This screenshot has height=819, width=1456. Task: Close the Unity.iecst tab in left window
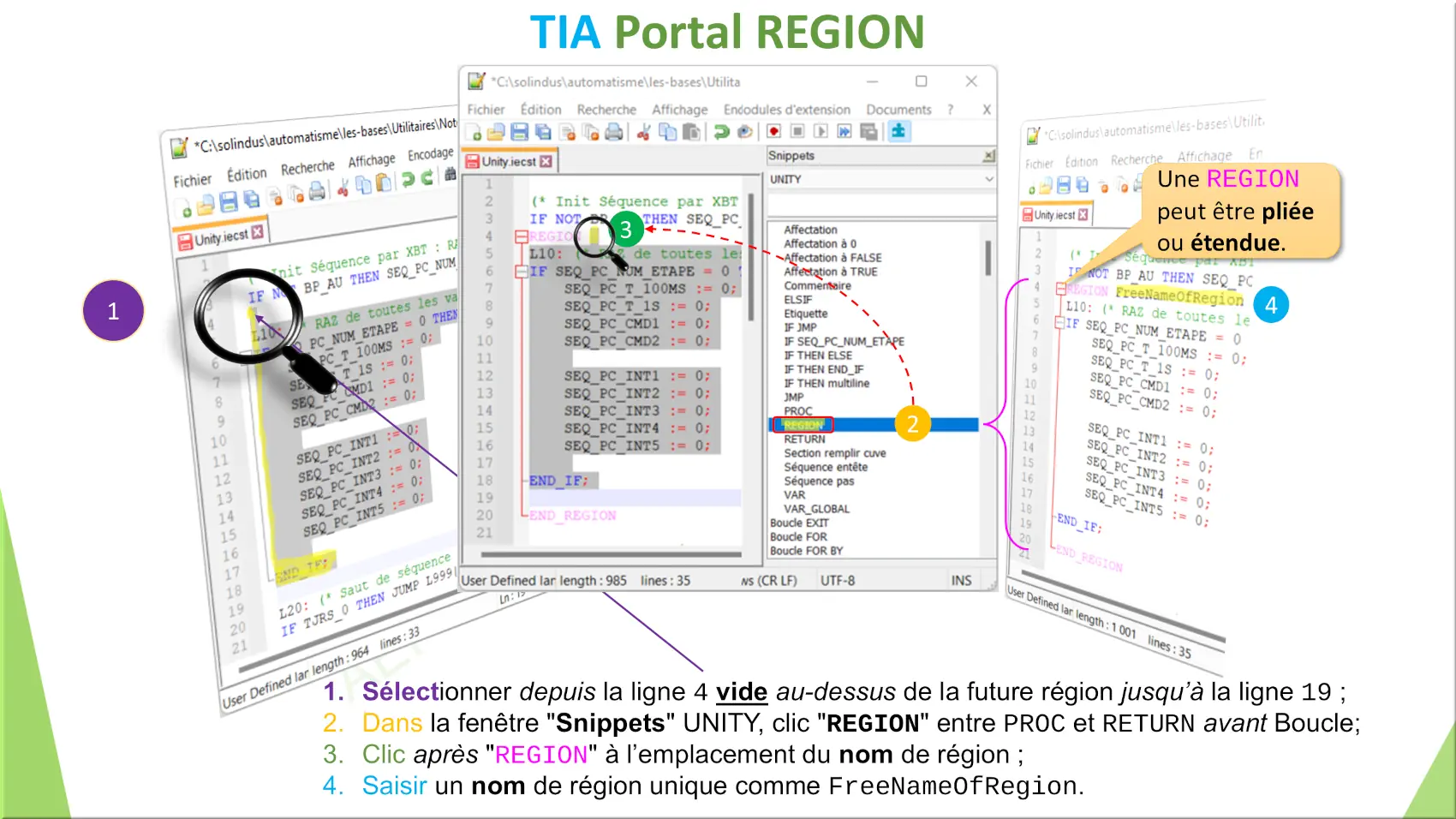(x=257, y=232)
